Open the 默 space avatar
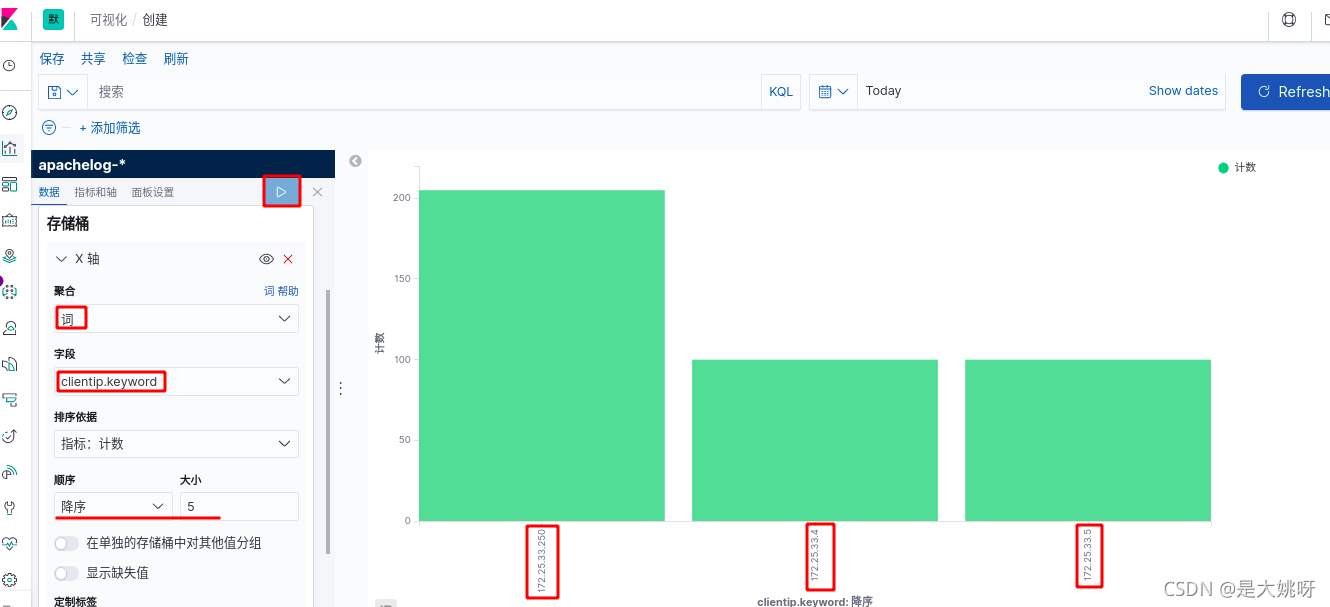1330x607 pixels. coord(53,20)
